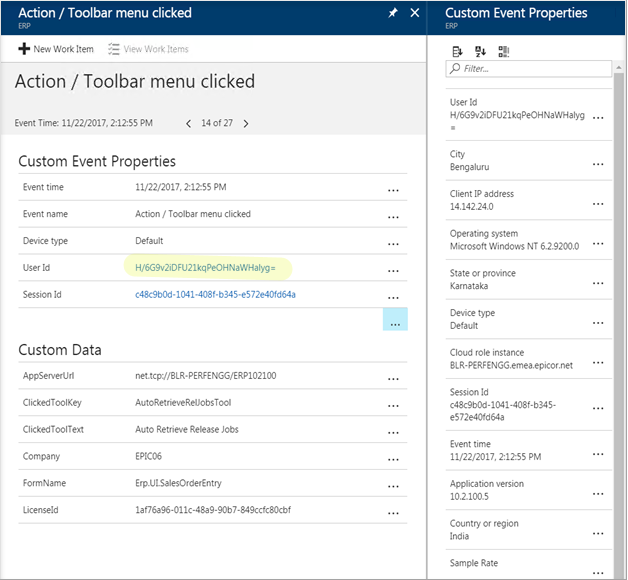Select value 'Karnataka'
This screenshot has width=628, height=580.
pyautogui.click(x=469, y=286)
